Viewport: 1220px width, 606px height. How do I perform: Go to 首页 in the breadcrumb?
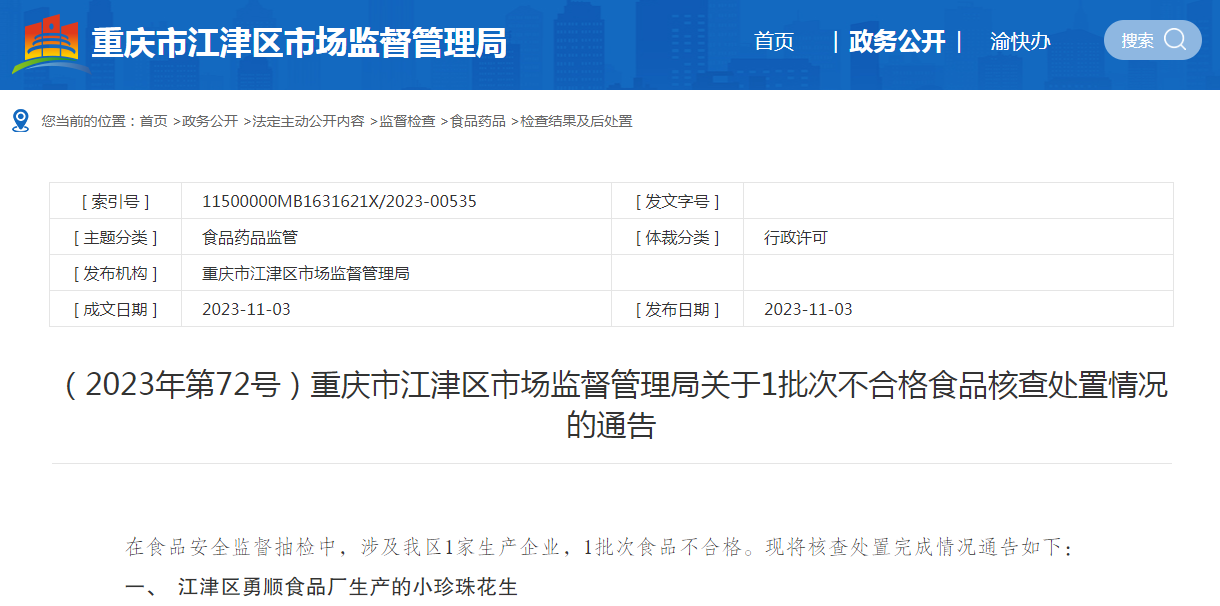(x=153, y=121)
